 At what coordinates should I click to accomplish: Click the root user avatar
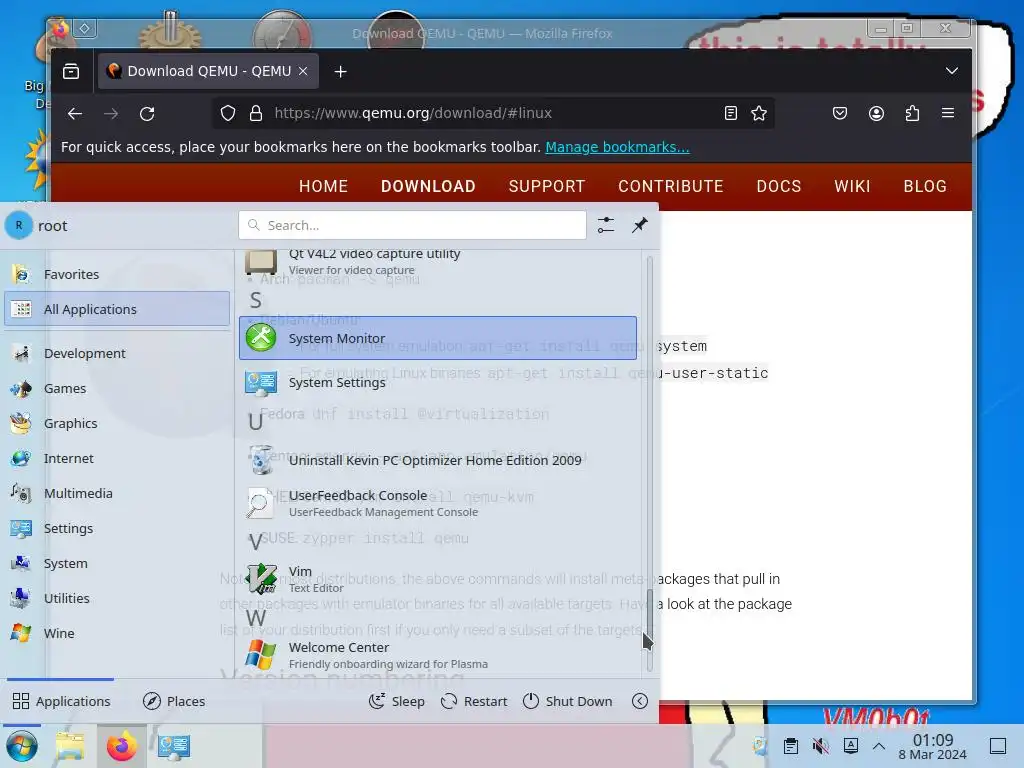click(19, 225)
